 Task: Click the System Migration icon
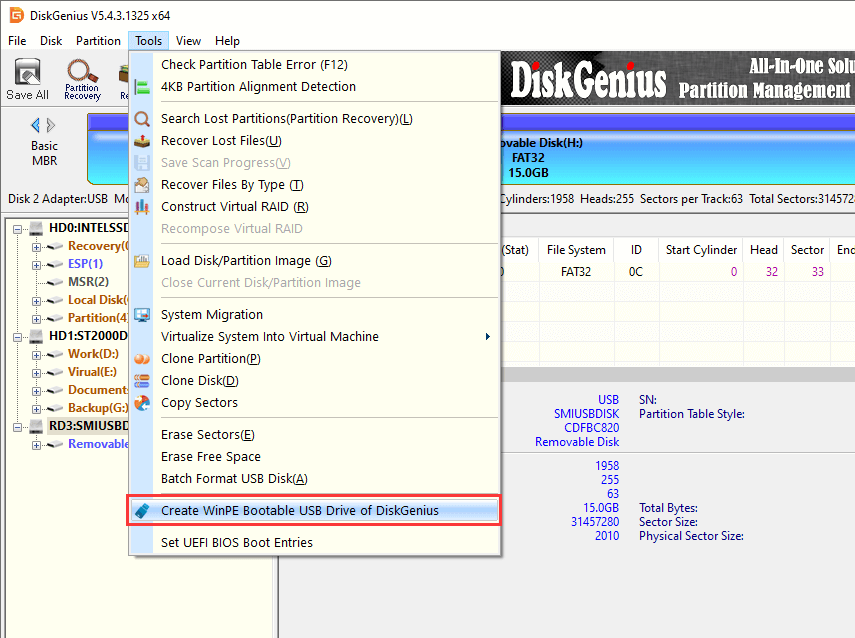[142, 315]
